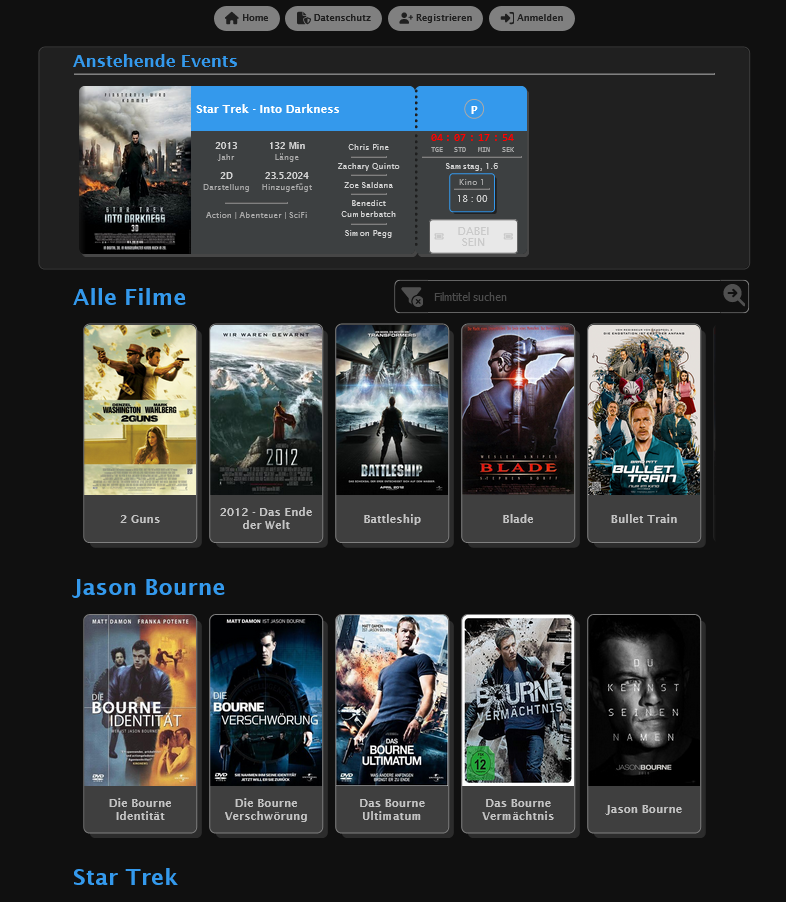This screenshot has height=902, width=786.
Task: Open Star Trek Into Darkness event poster
Action: (135, 170)
